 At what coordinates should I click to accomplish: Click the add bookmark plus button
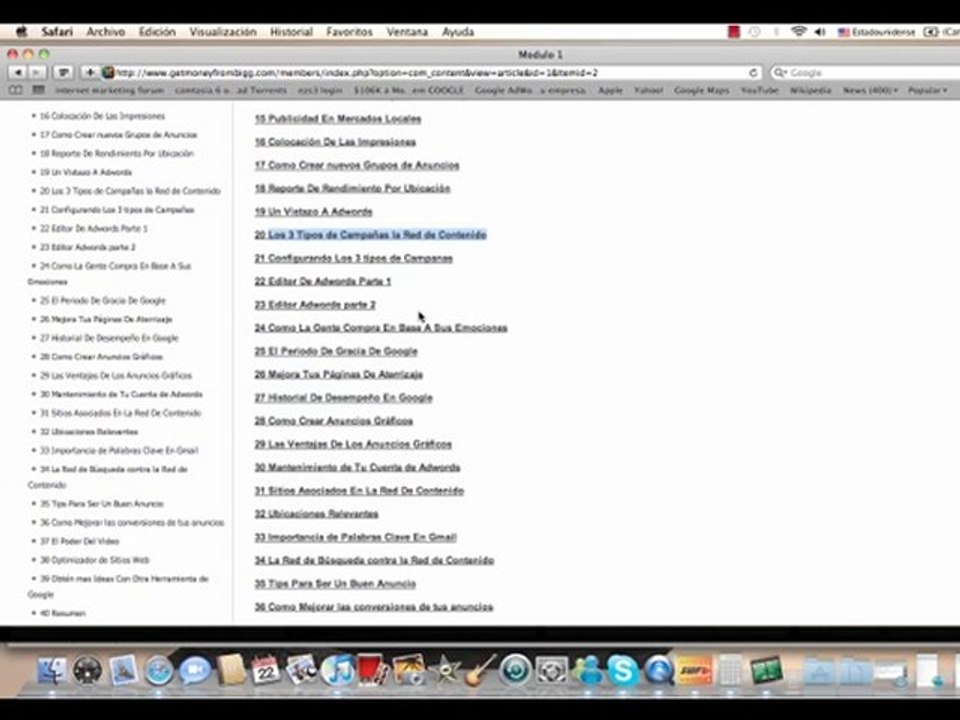click(x=89, y=73)
